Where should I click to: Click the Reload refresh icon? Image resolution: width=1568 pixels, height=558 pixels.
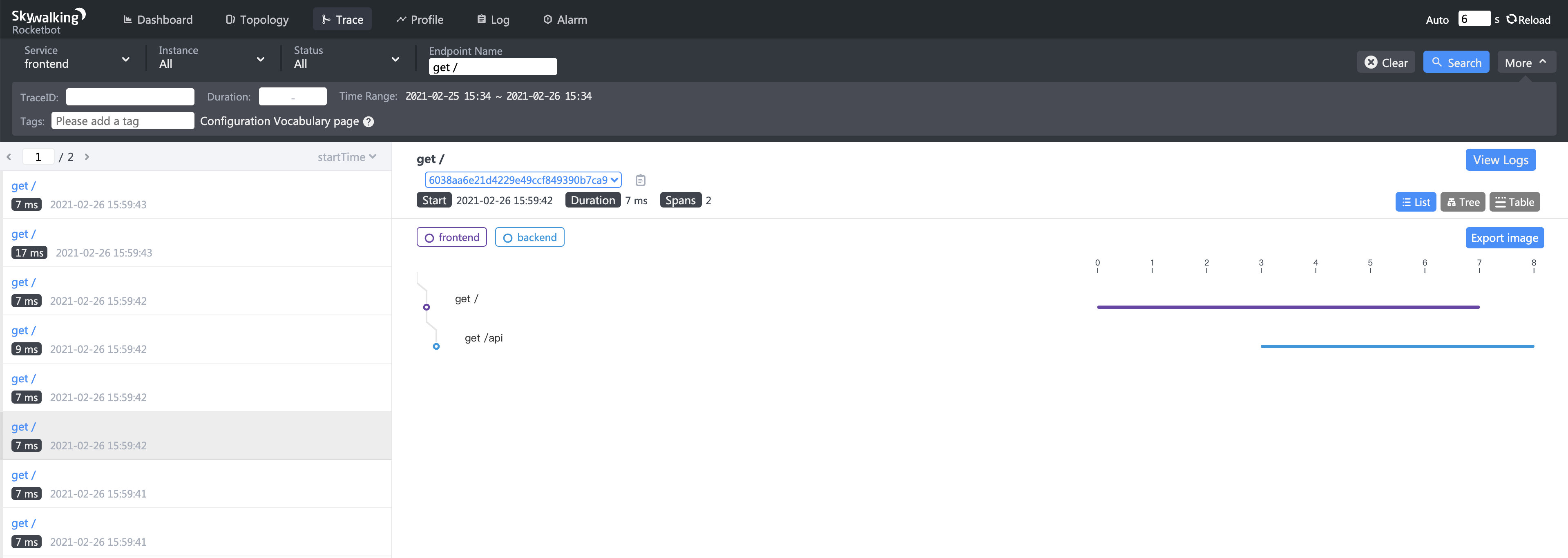1511,20
